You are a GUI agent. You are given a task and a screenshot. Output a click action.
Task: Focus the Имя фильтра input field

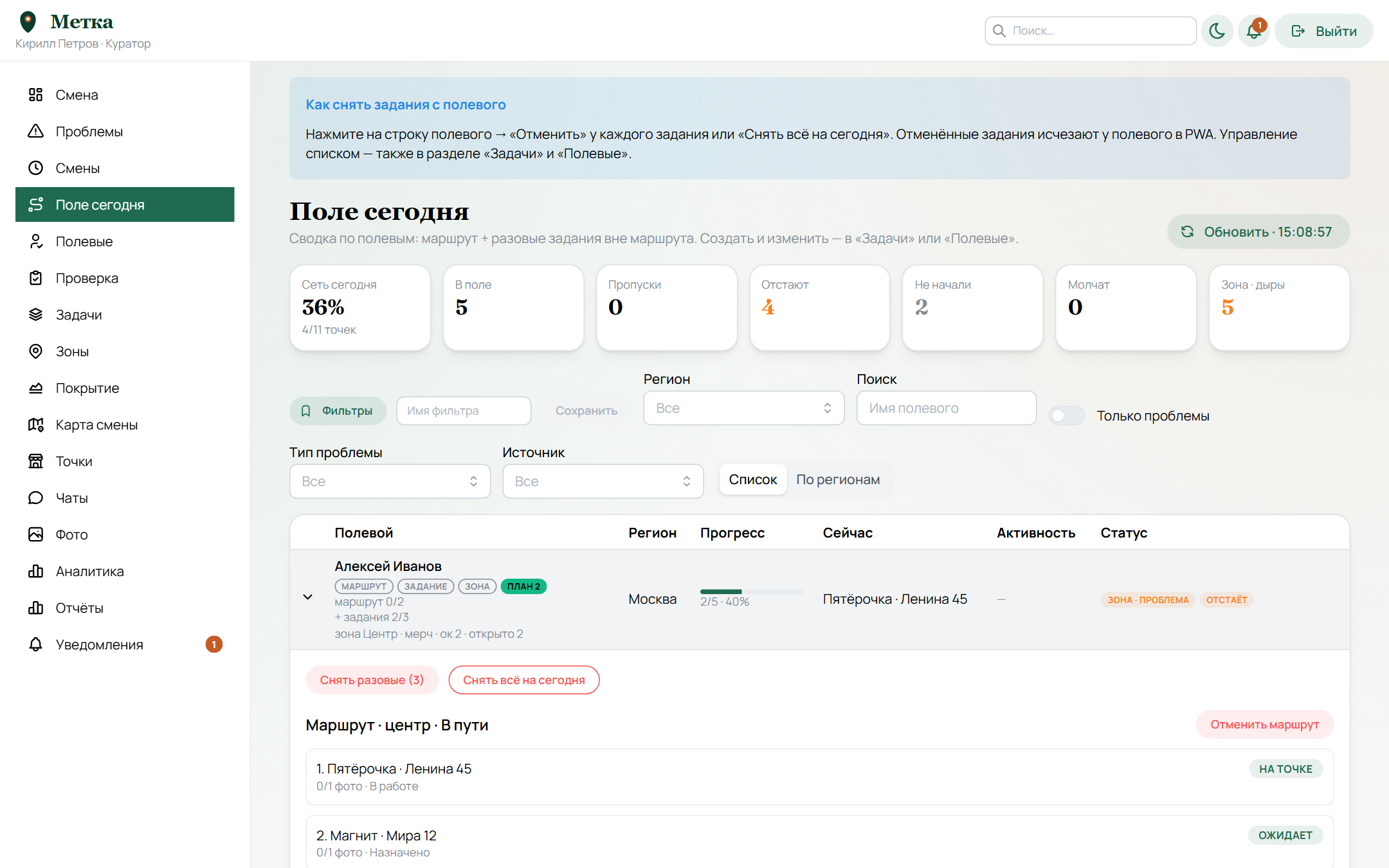click(464, 411)
